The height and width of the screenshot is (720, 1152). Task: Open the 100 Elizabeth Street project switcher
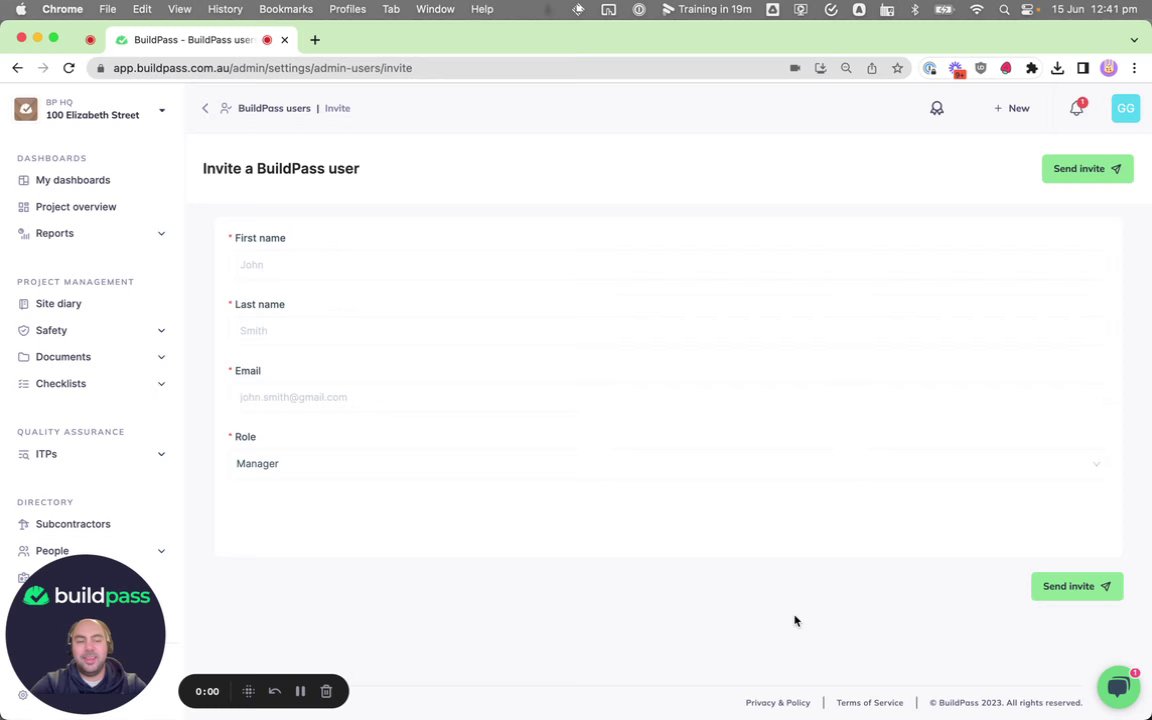(x=90, y=109)
